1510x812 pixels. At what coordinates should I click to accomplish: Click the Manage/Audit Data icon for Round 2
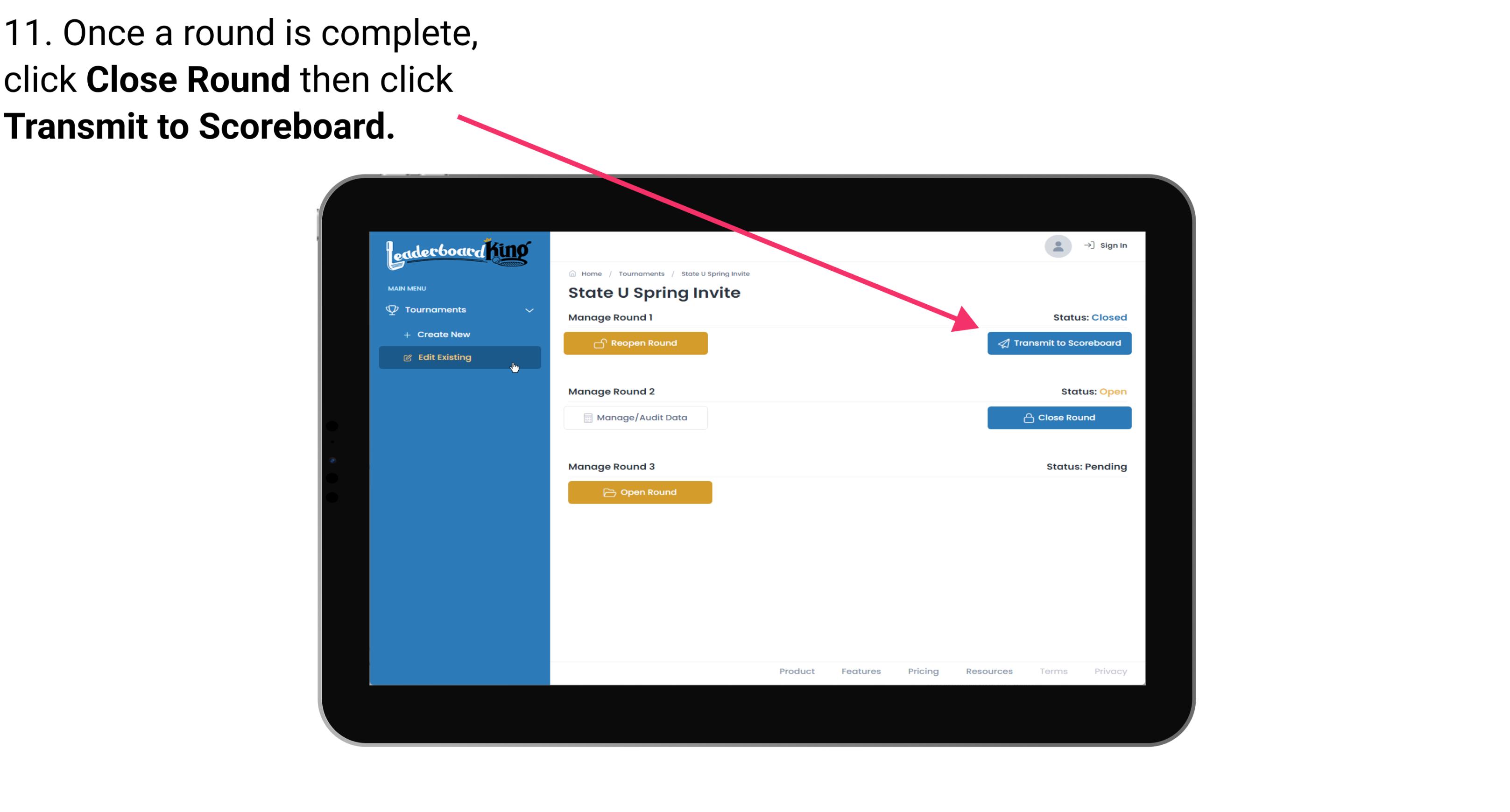coord(587,417)
